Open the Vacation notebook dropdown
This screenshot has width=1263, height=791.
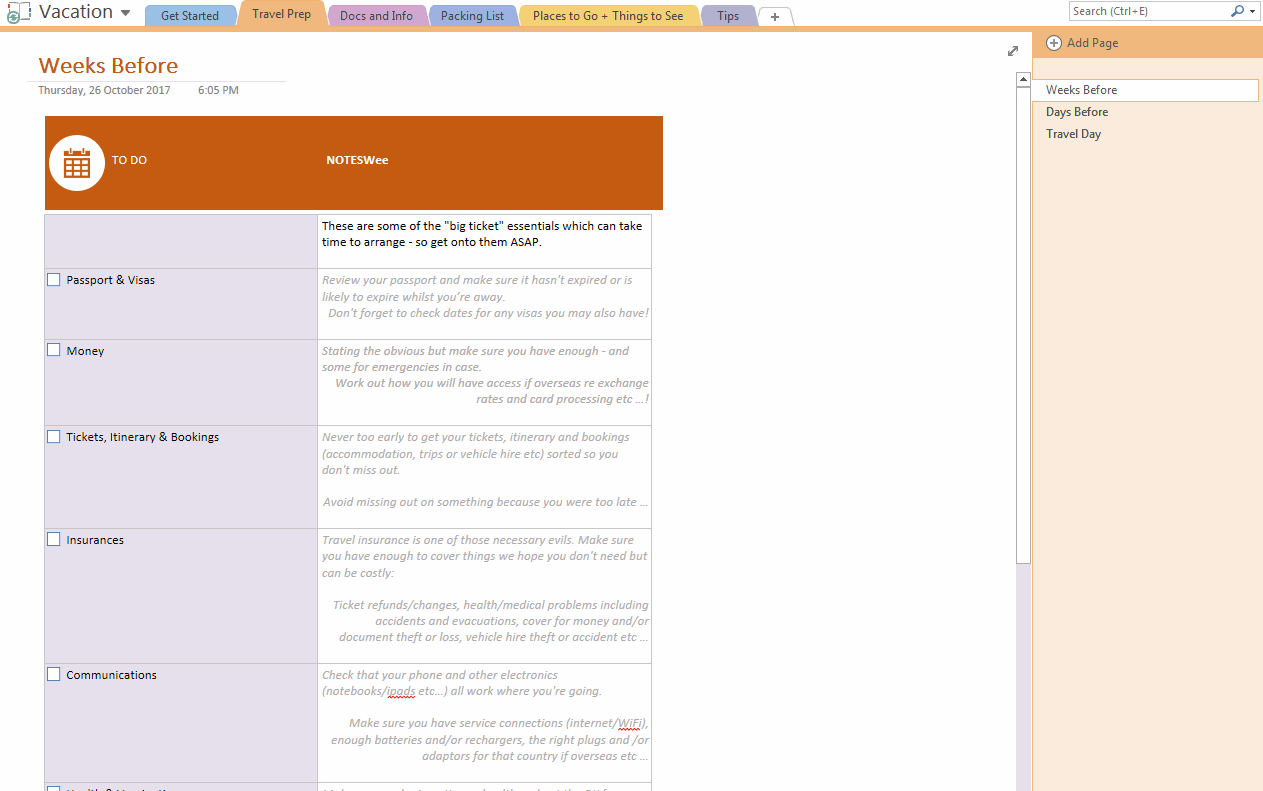(x=126, y=12)
